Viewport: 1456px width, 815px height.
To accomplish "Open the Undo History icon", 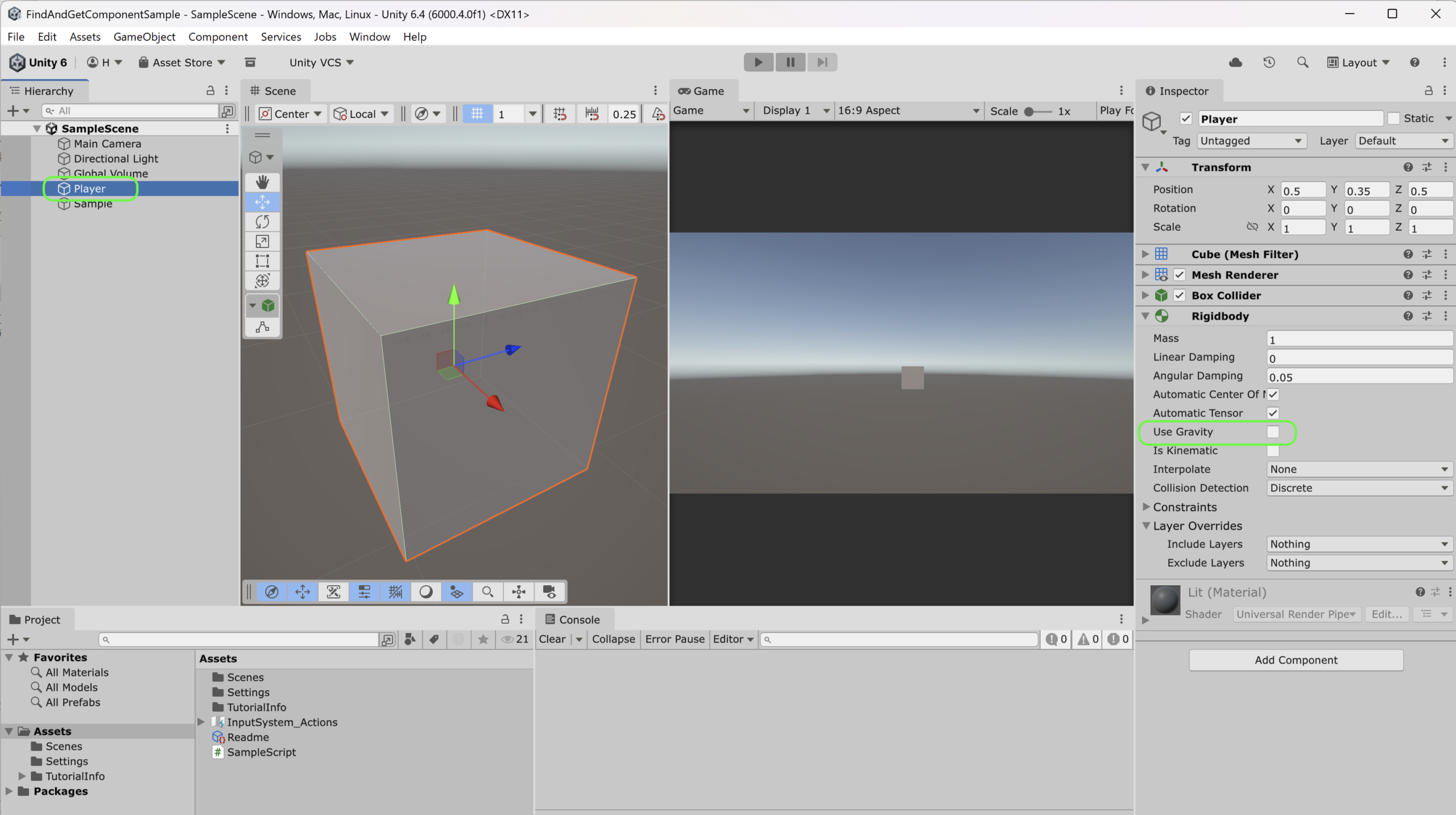I will (x=1269, y=62).
